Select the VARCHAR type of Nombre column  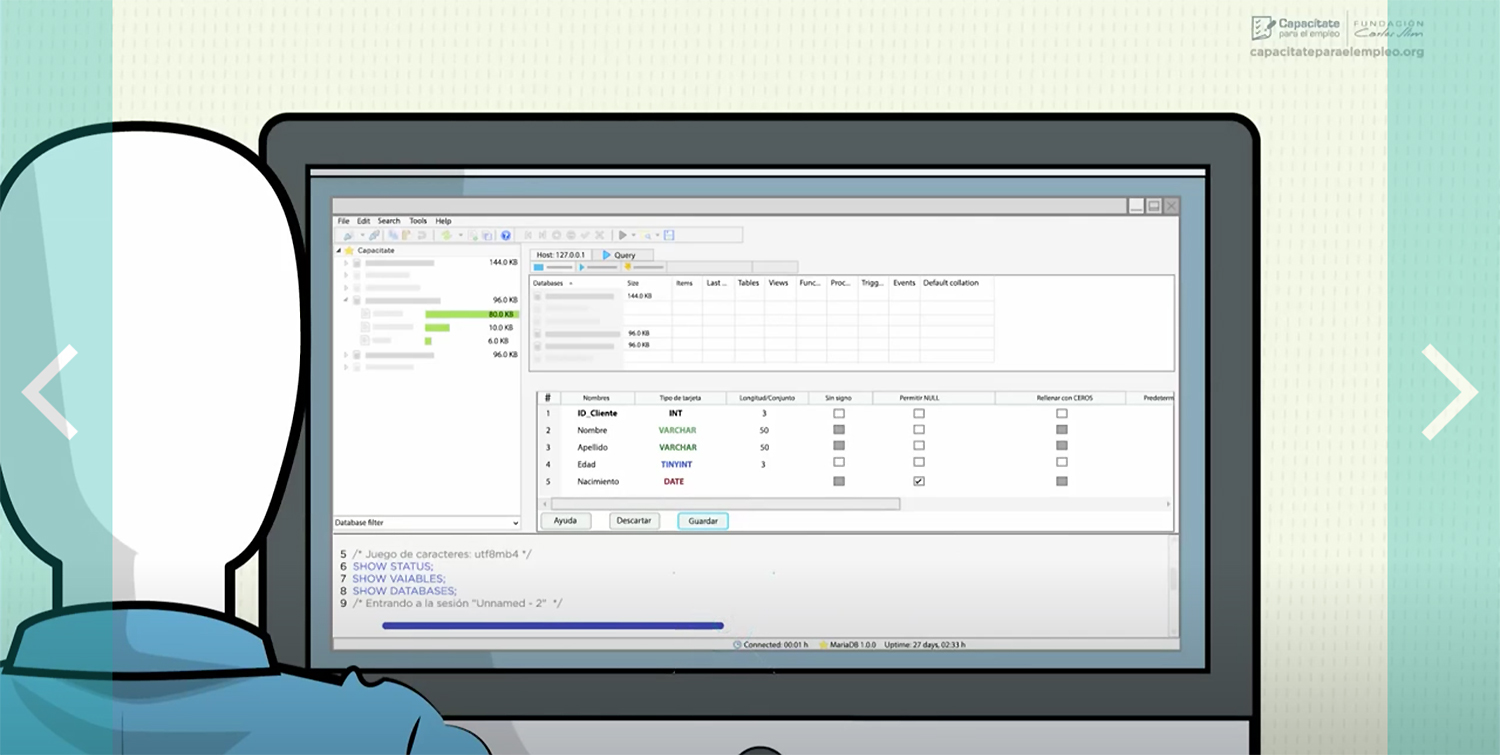tap(677, 430)
